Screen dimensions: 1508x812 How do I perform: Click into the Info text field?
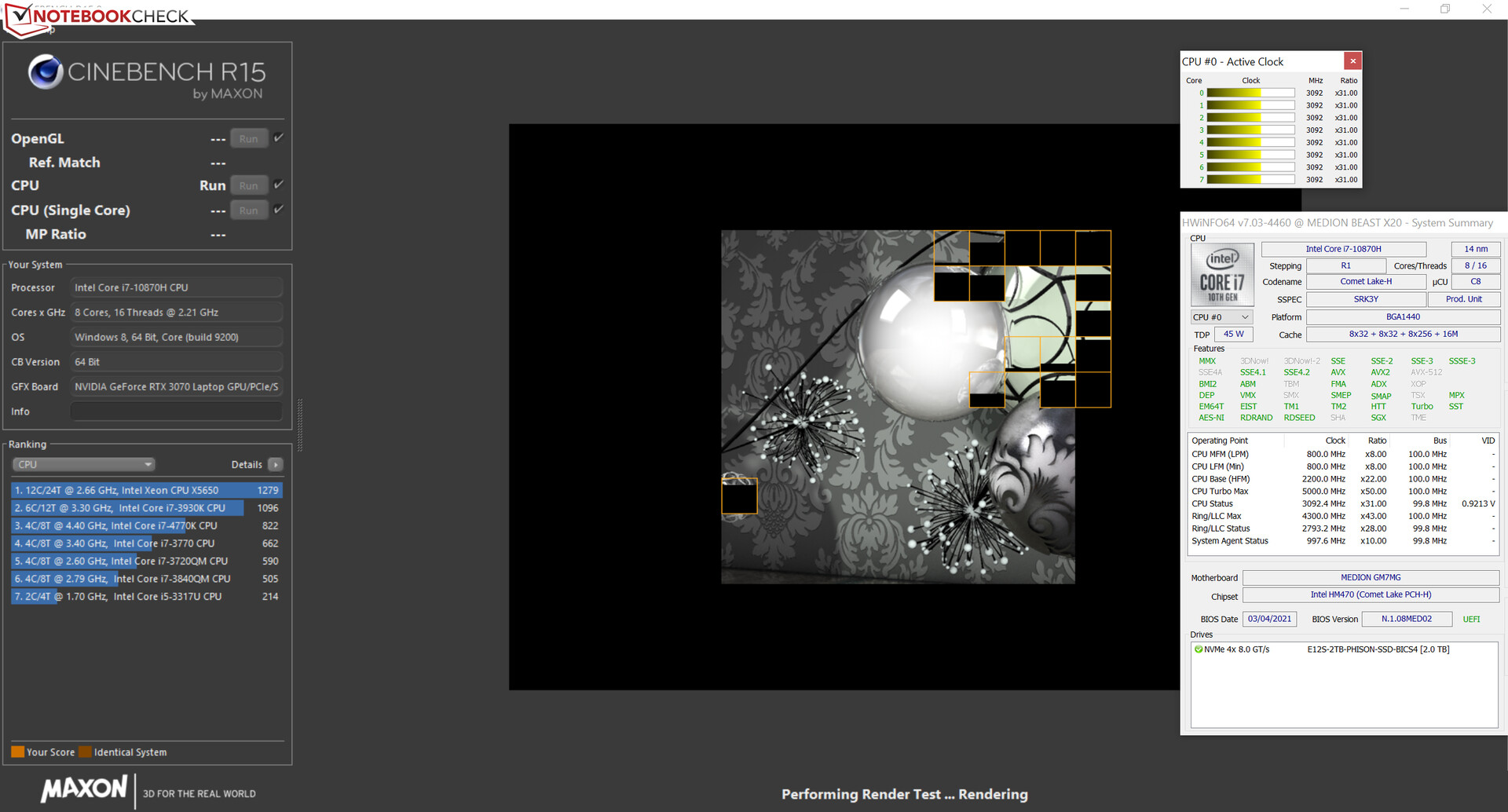(x=176, y=411)
